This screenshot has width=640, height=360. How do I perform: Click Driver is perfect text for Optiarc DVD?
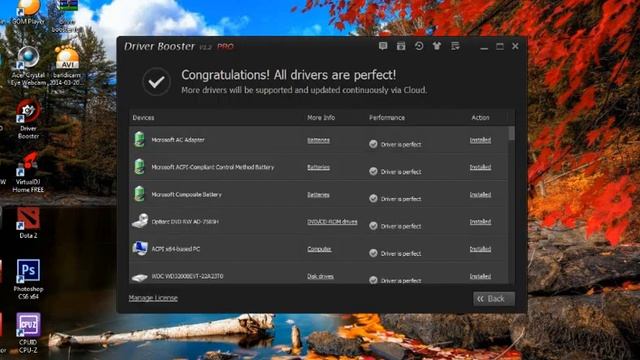[401, 226]
